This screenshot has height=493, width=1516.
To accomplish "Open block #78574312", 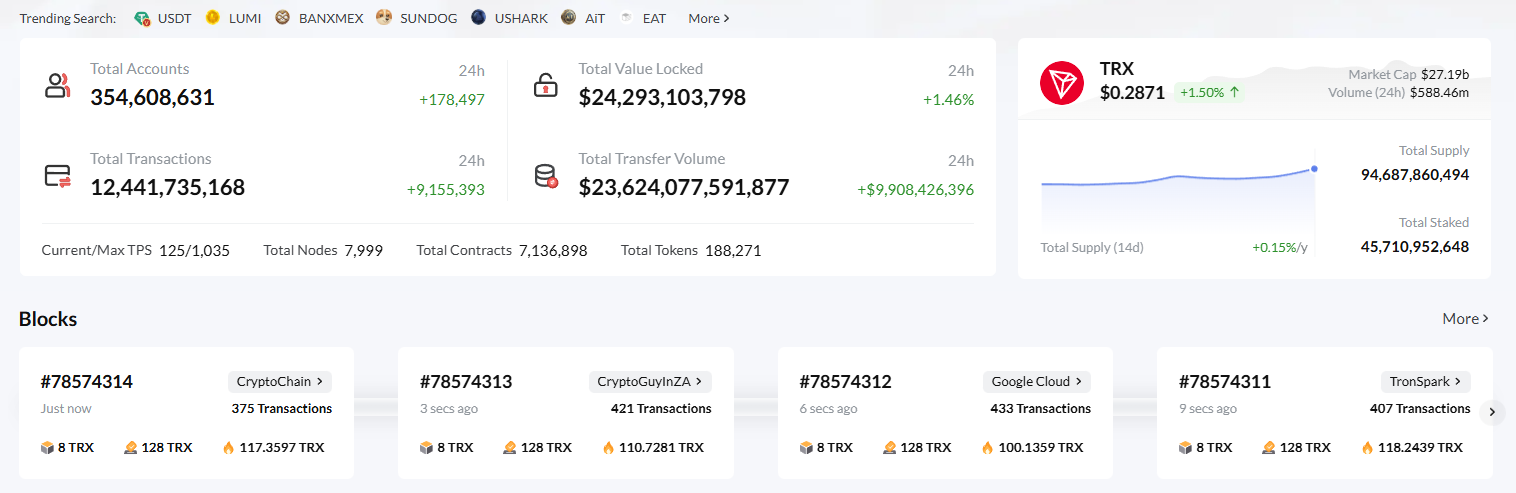I will click(845, 382).
